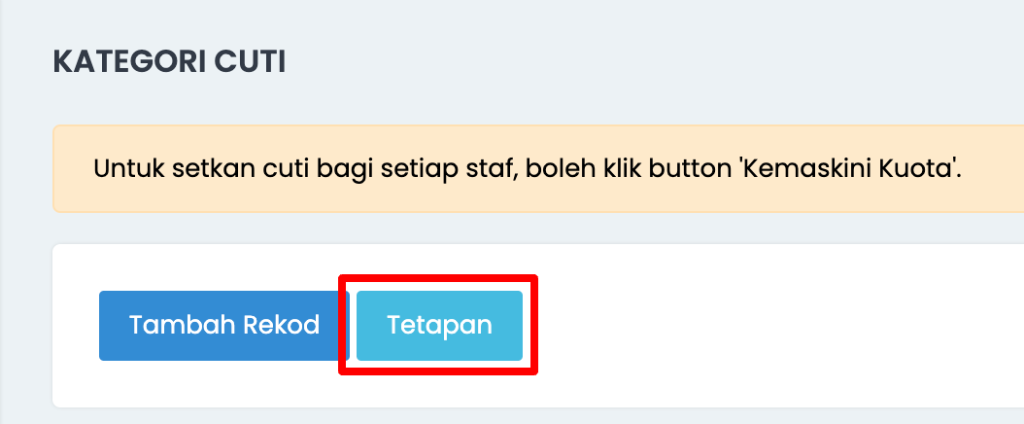Click 'setkan cuti' text in the alert
The image size is (1024, 424).
click(242, 169)
